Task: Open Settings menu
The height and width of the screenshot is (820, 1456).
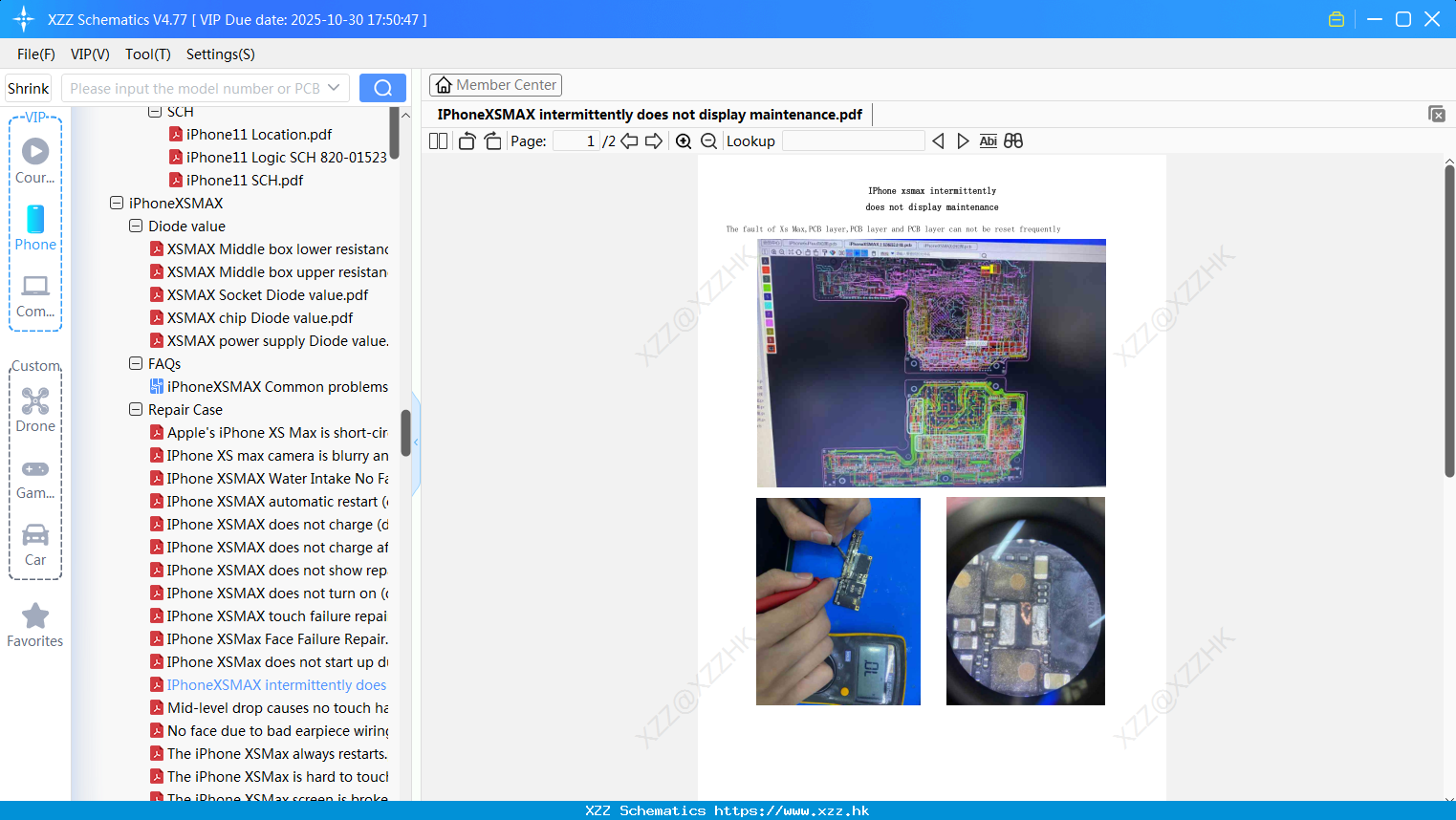Action: (221, 54)
